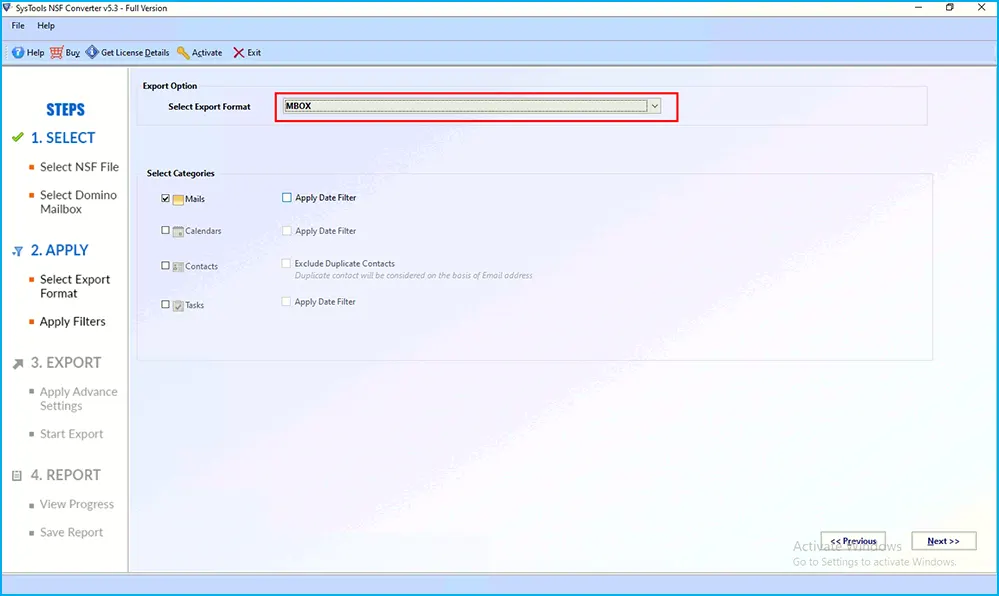
Task: Click the << Previous button
Action: tap(853, 541)
